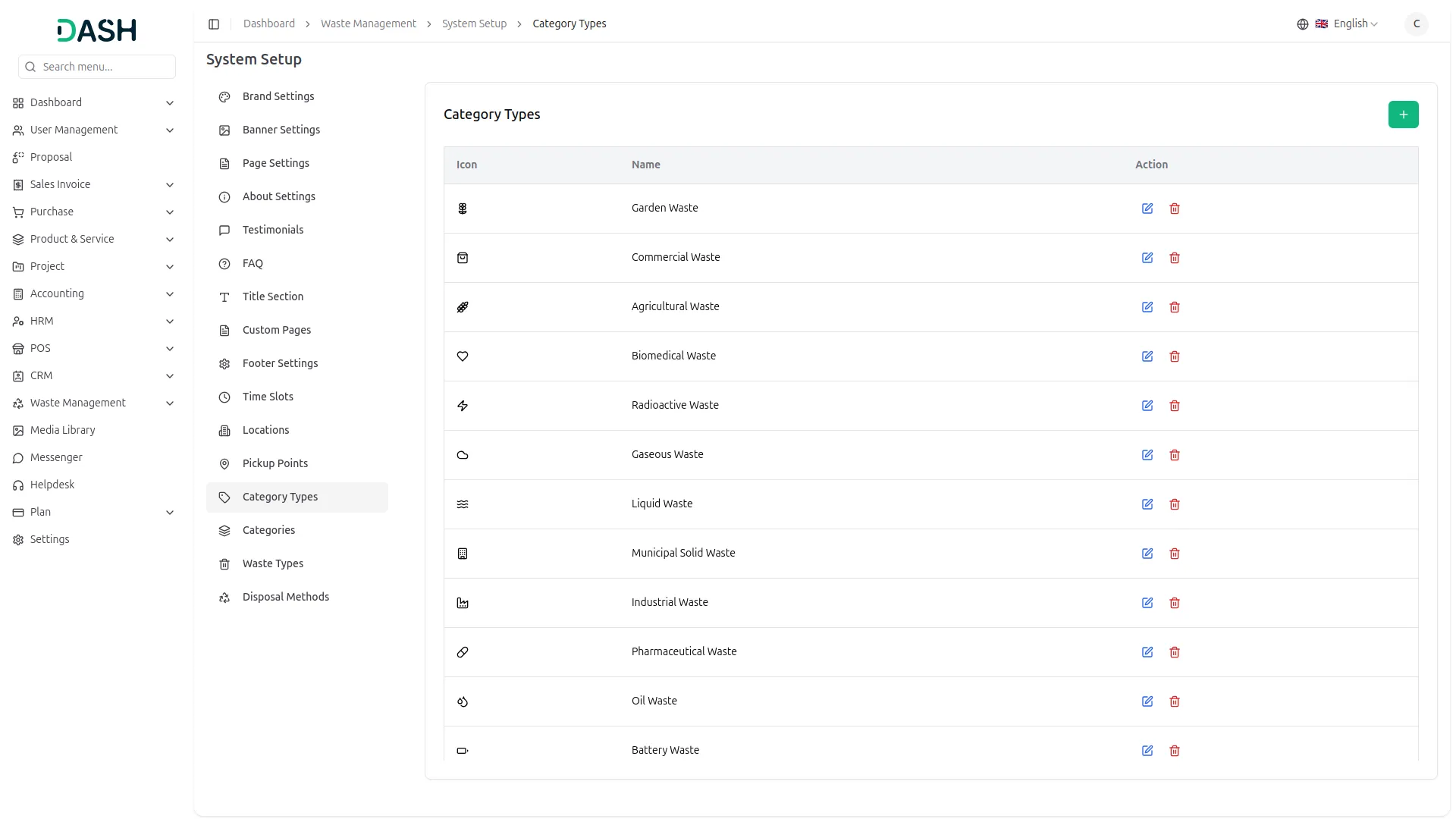Edit the Biomedical Waste entry

tap(1147, 356)
